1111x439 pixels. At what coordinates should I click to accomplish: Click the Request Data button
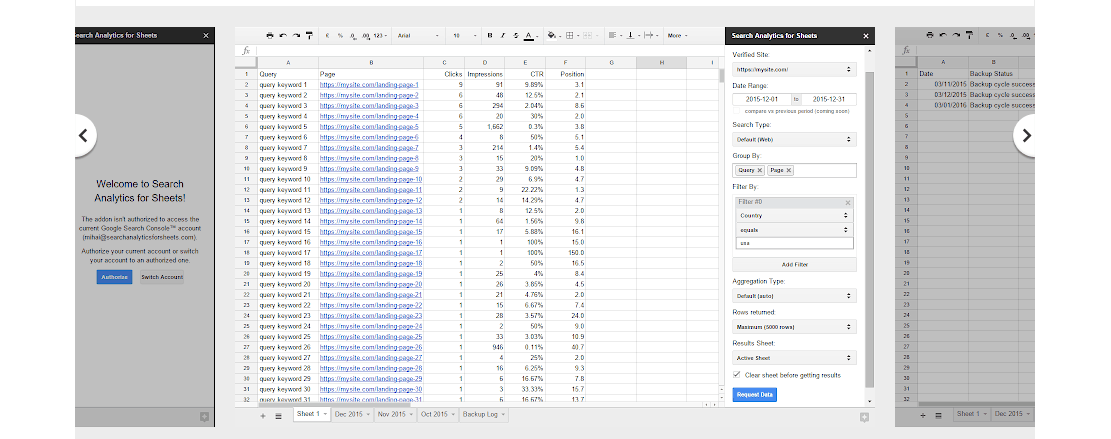coord(754,395)
